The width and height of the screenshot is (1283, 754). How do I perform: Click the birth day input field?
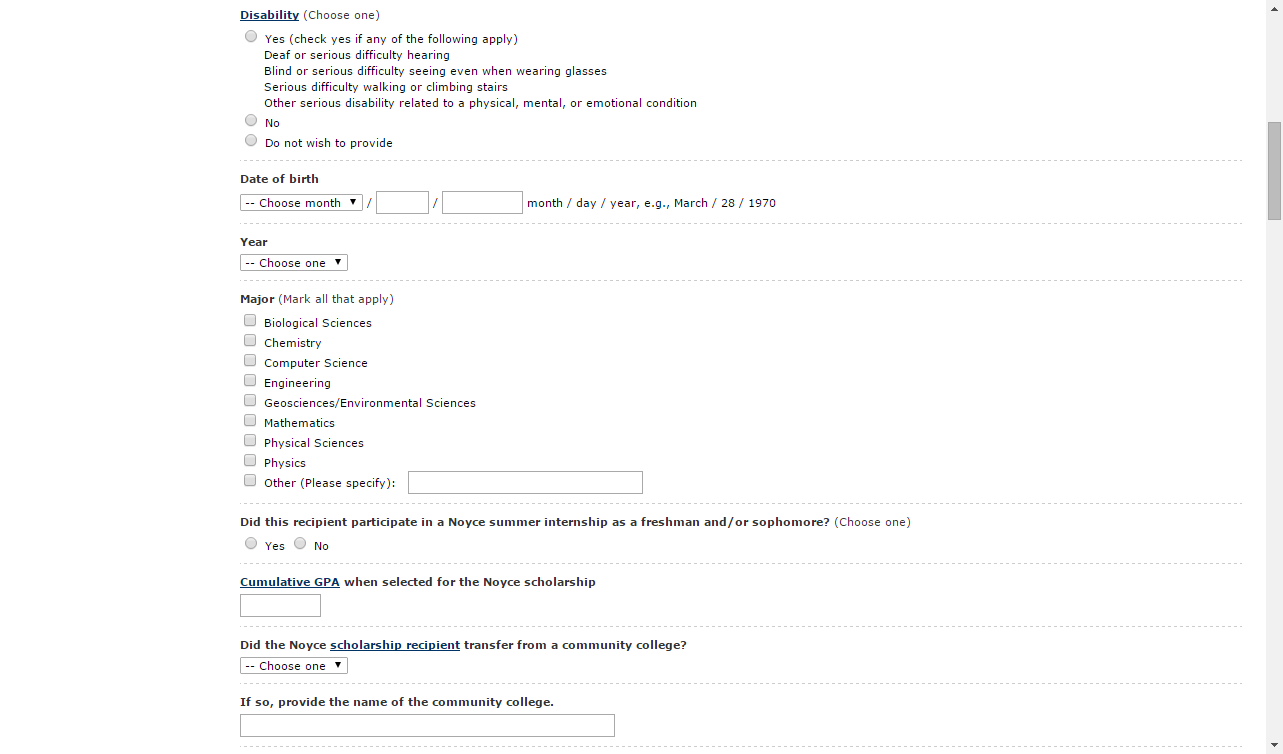[x=402, y=203]
